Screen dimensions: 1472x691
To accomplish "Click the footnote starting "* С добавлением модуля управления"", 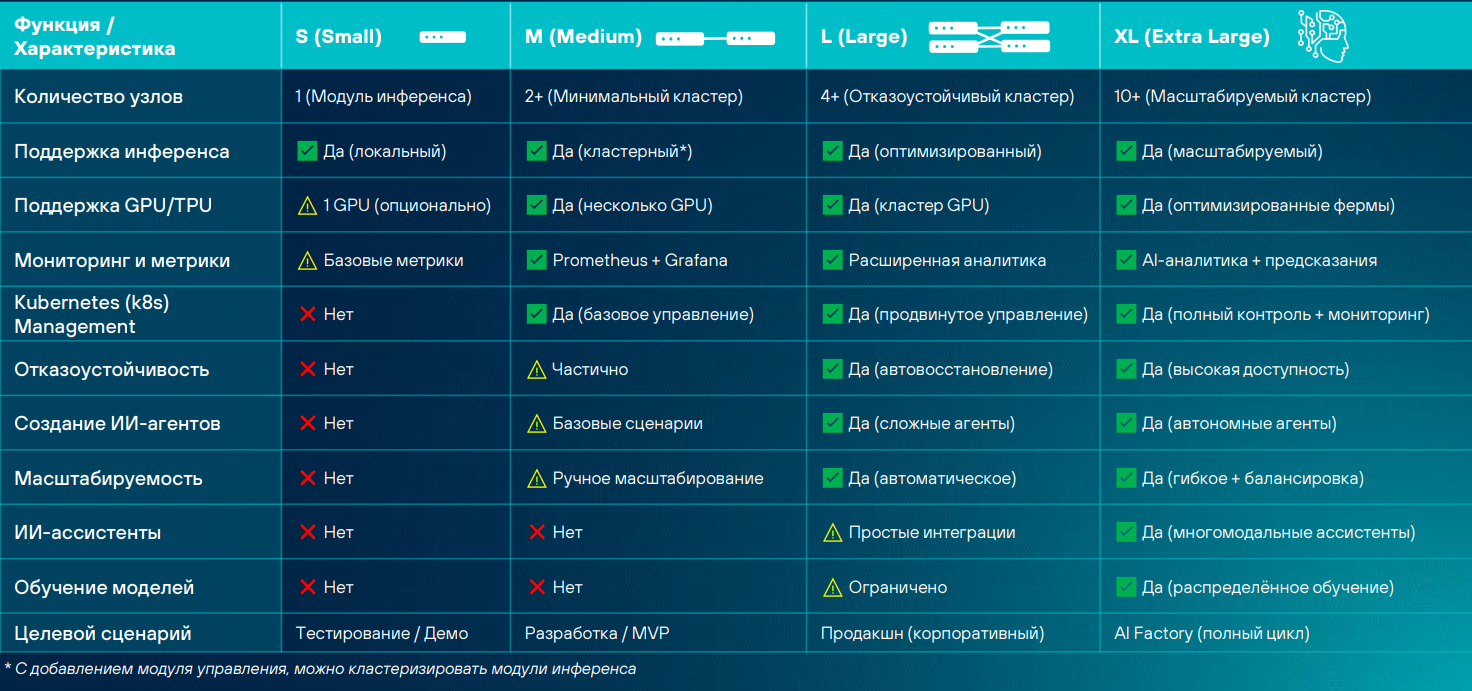I will [320, 669].
